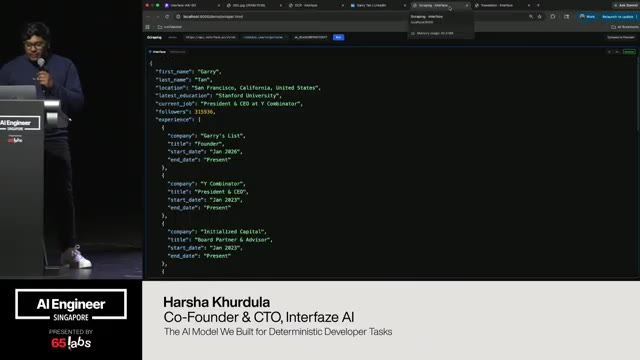Open the Work profile menu
Viewport: 640px width, 360px height.
(587, 17)
